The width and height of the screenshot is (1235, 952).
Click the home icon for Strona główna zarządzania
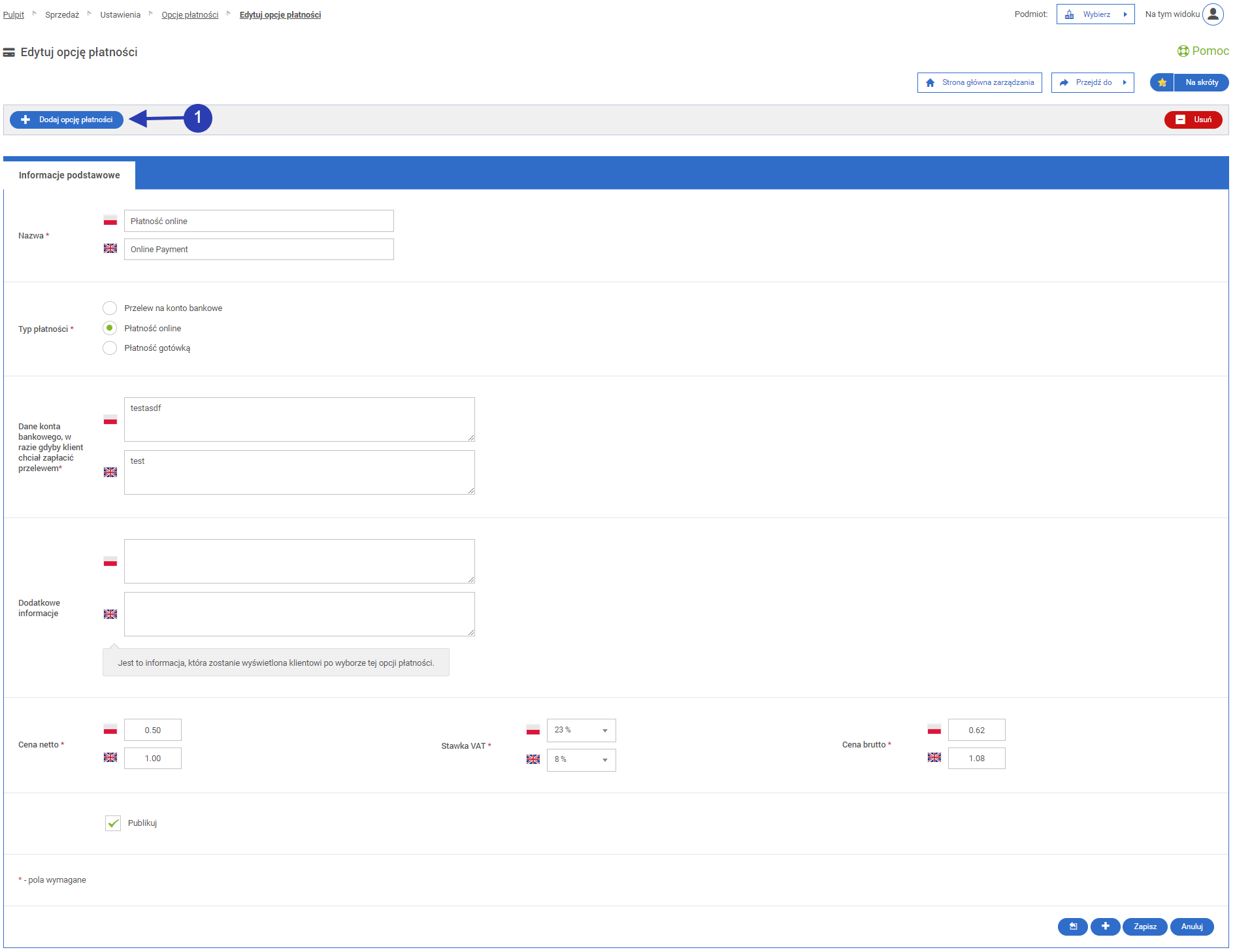[930, 83]
